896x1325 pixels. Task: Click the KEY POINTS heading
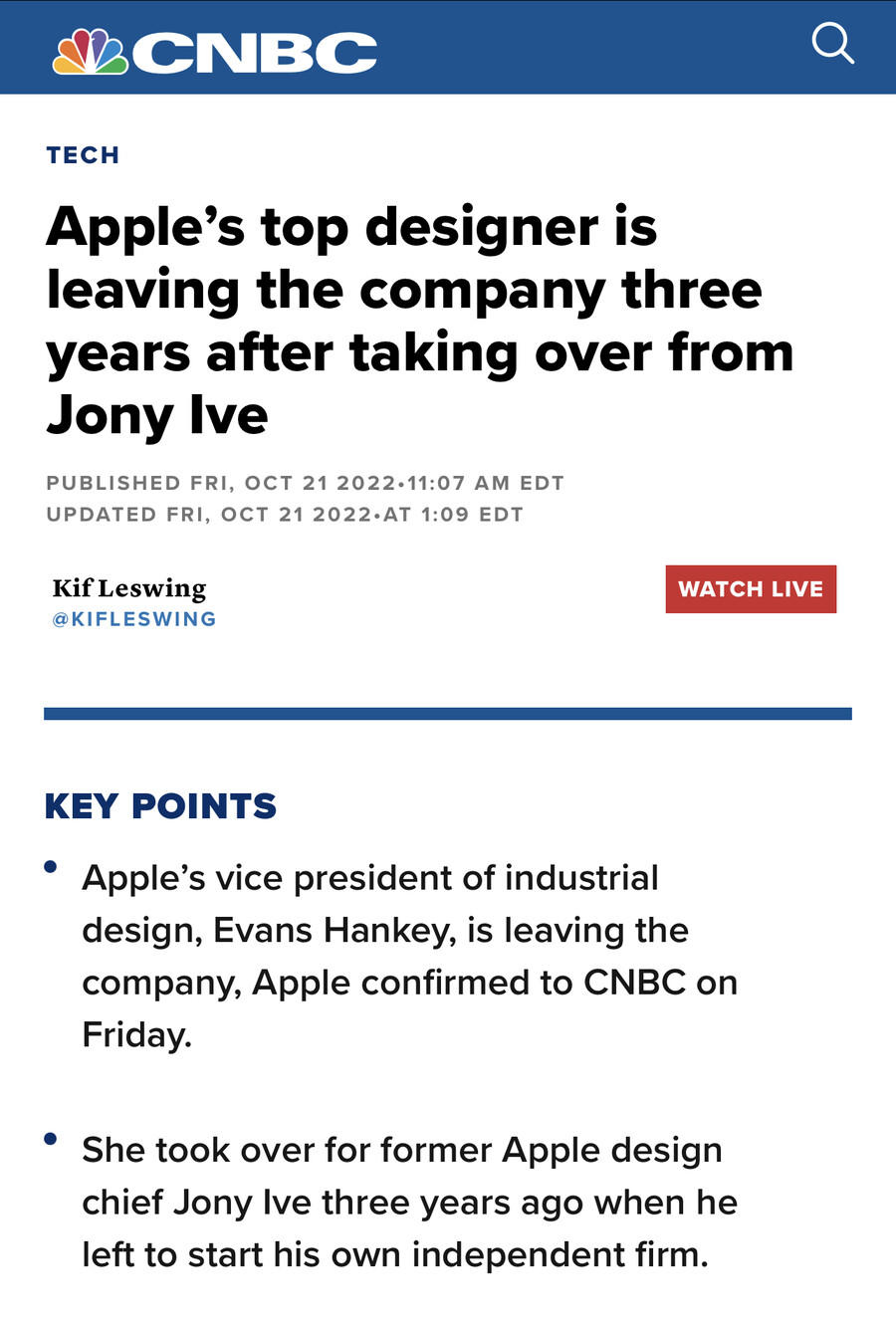pos(160,805)
